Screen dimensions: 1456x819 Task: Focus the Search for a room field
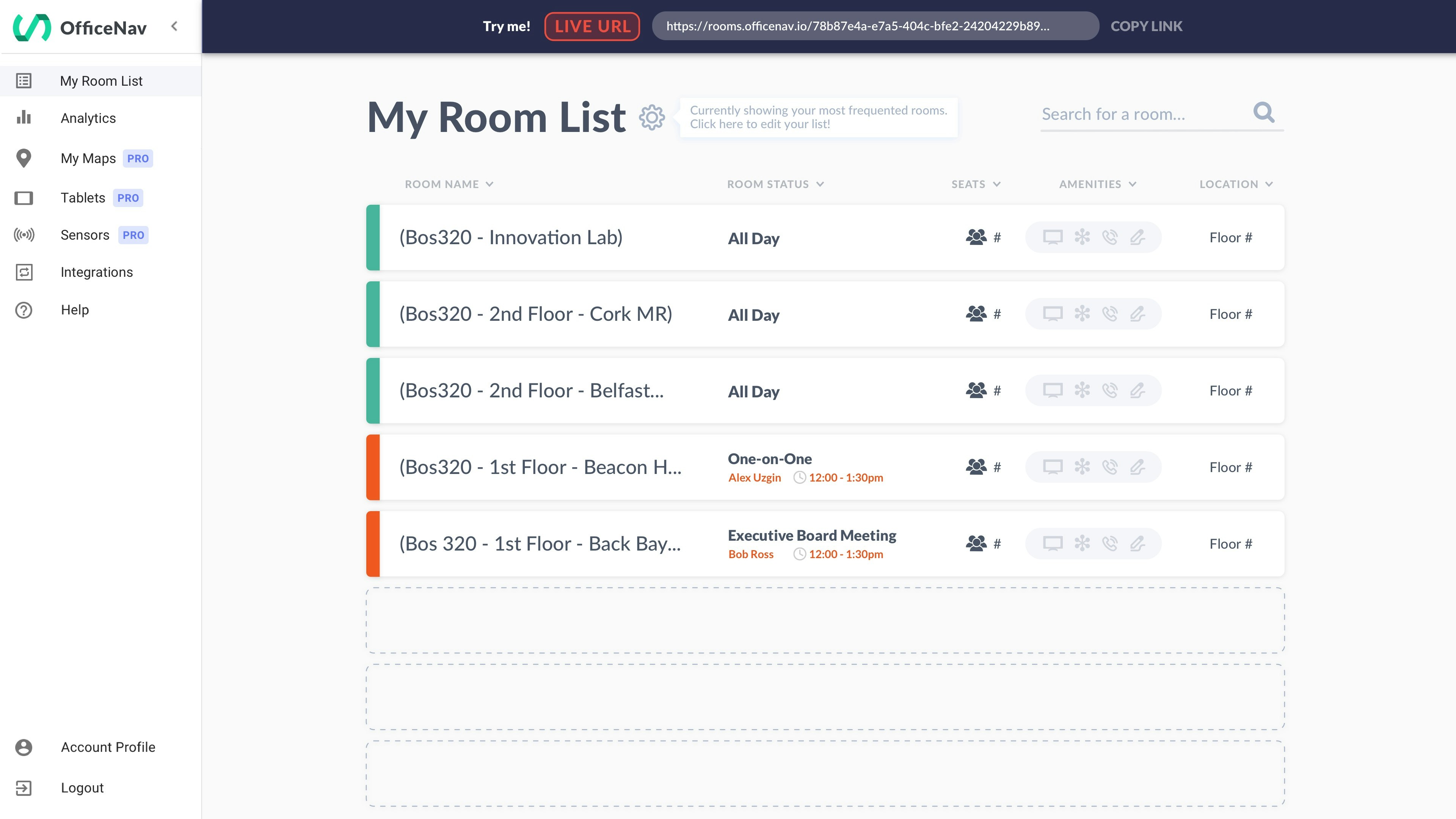click(1142, 114)
